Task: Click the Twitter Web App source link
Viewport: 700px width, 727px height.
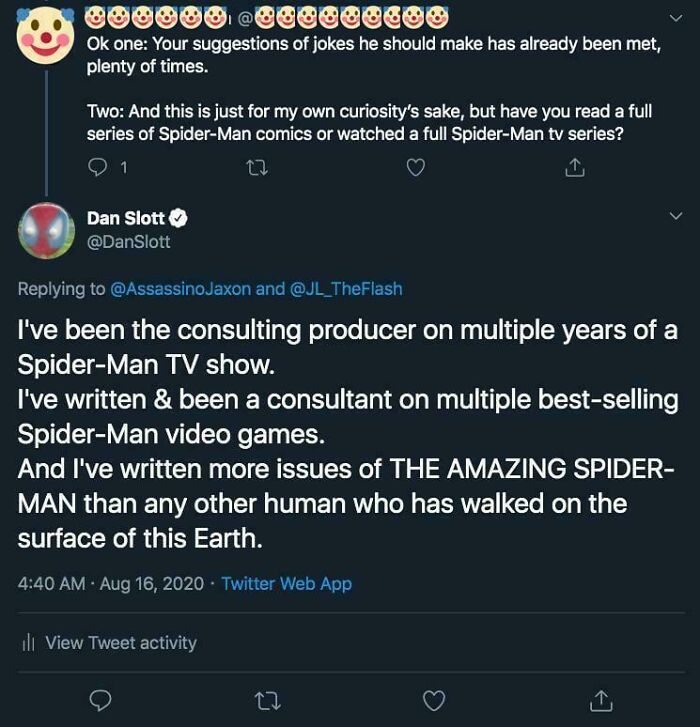Action: click(286, 583)
